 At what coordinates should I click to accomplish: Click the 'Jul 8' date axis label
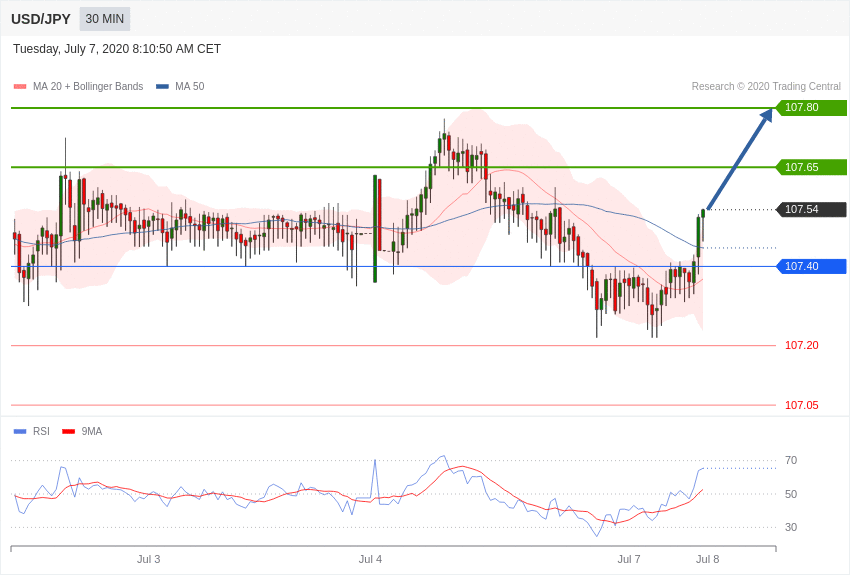click(707, 559)
